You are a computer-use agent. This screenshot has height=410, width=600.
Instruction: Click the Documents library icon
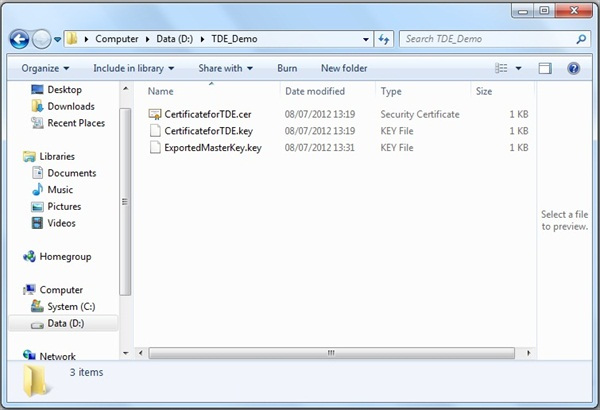point(37,173)
